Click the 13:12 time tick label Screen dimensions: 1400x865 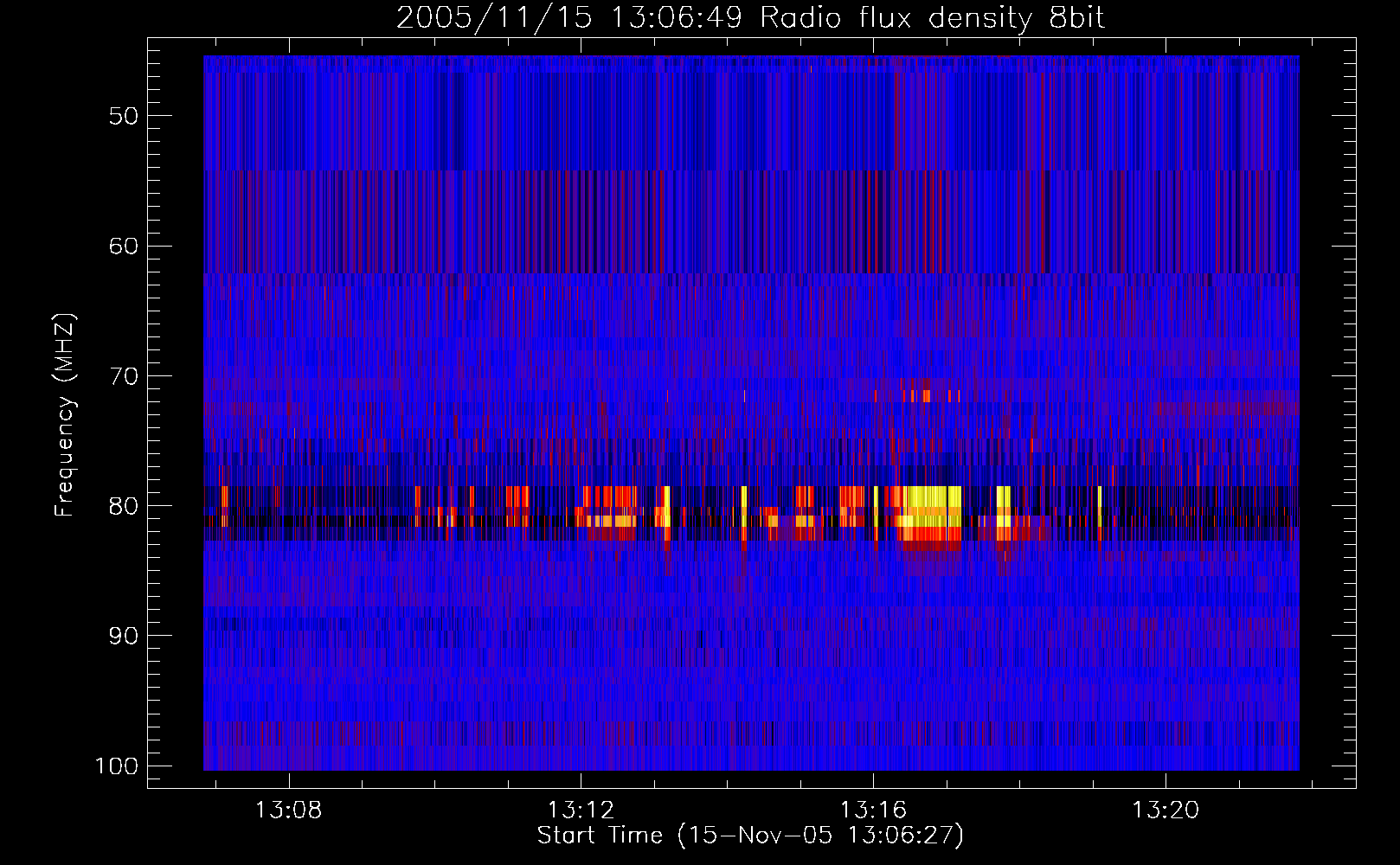click(581, 810)
